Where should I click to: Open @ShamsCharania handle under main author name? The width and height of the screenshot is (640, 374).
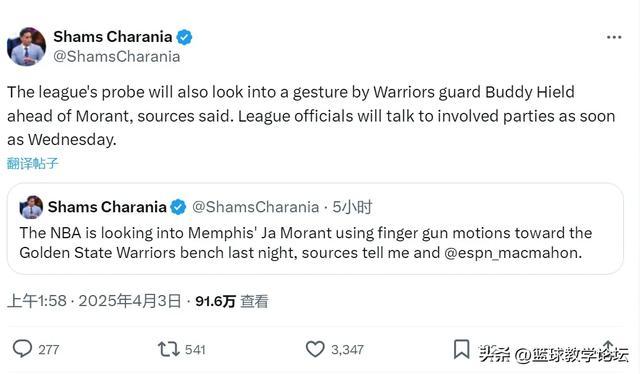tap(117, 56)
